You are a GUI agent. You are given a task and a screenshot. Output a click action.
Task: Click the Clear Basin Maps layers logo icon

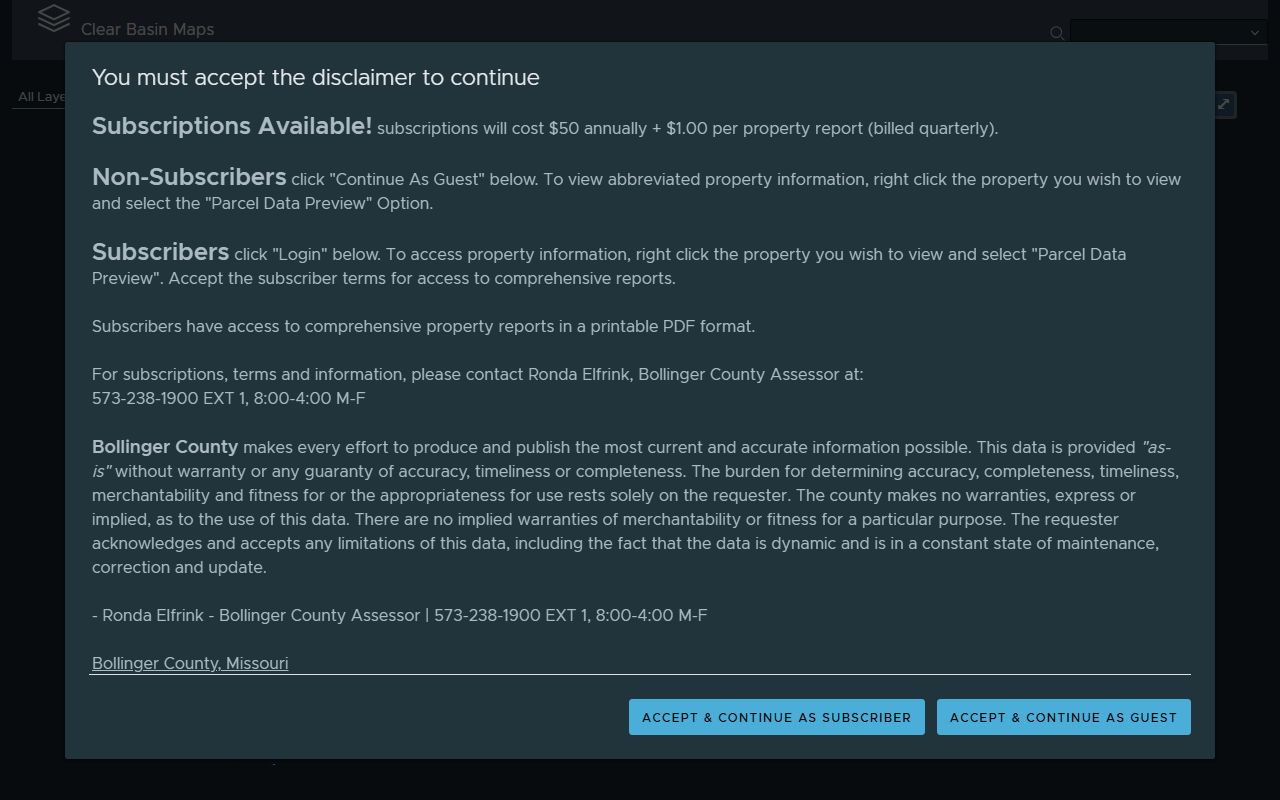[x=53, y=18]
